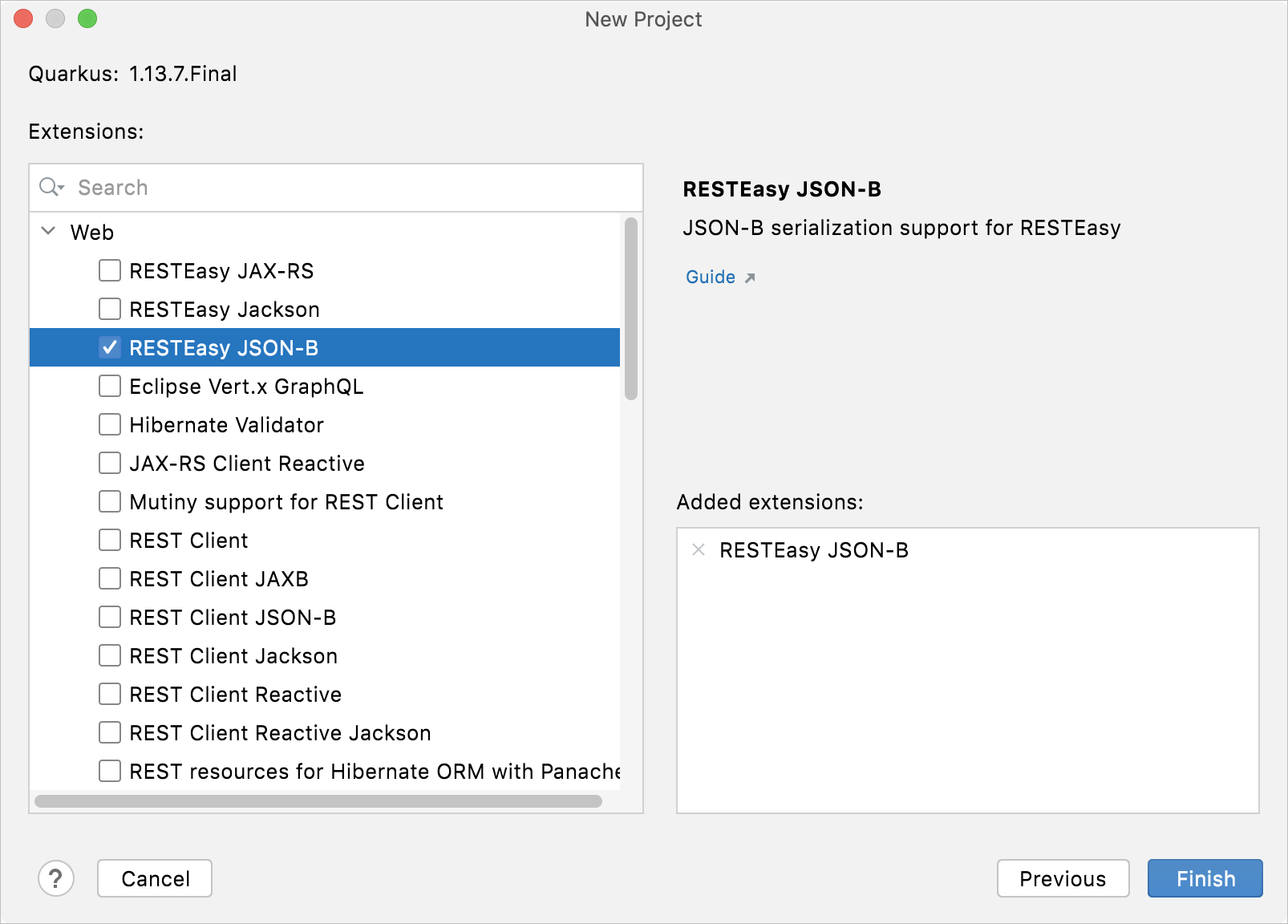Select the REST Client JAXB row text

(x=219, y=579)
